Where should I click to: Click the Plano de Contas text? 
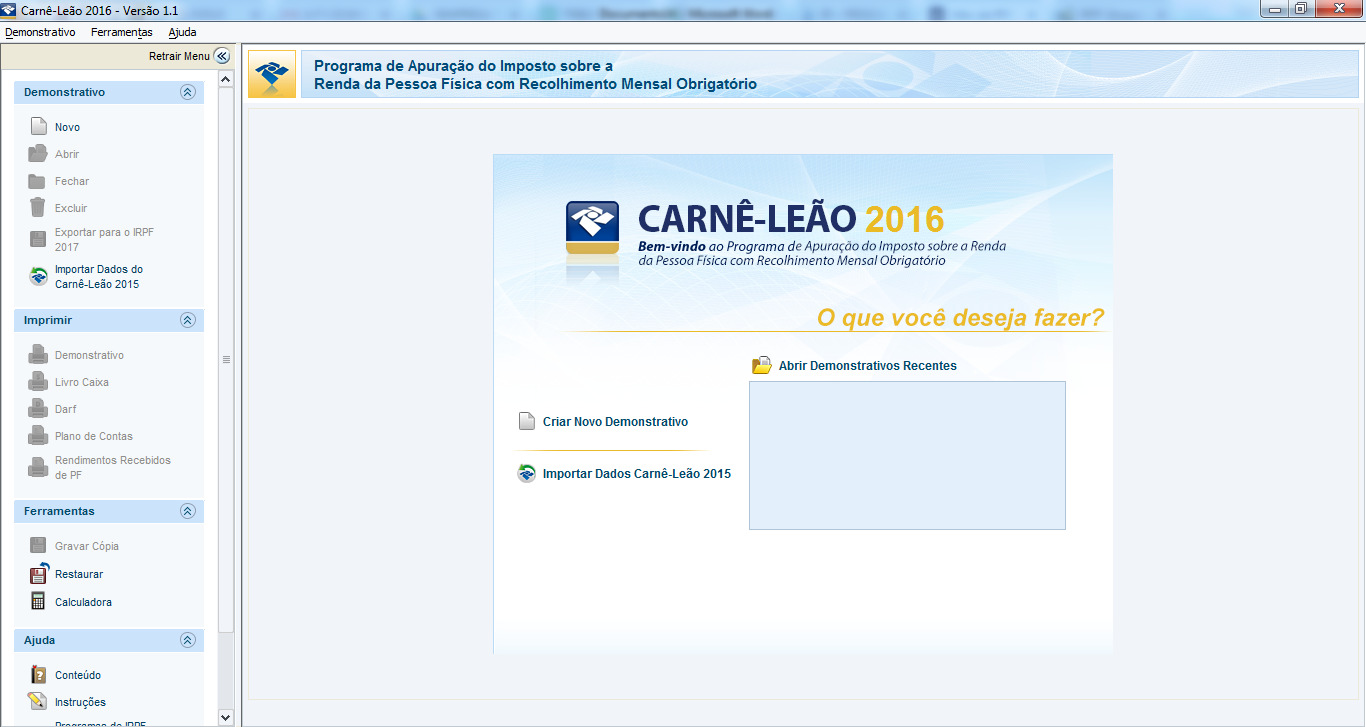coord(94,437)
